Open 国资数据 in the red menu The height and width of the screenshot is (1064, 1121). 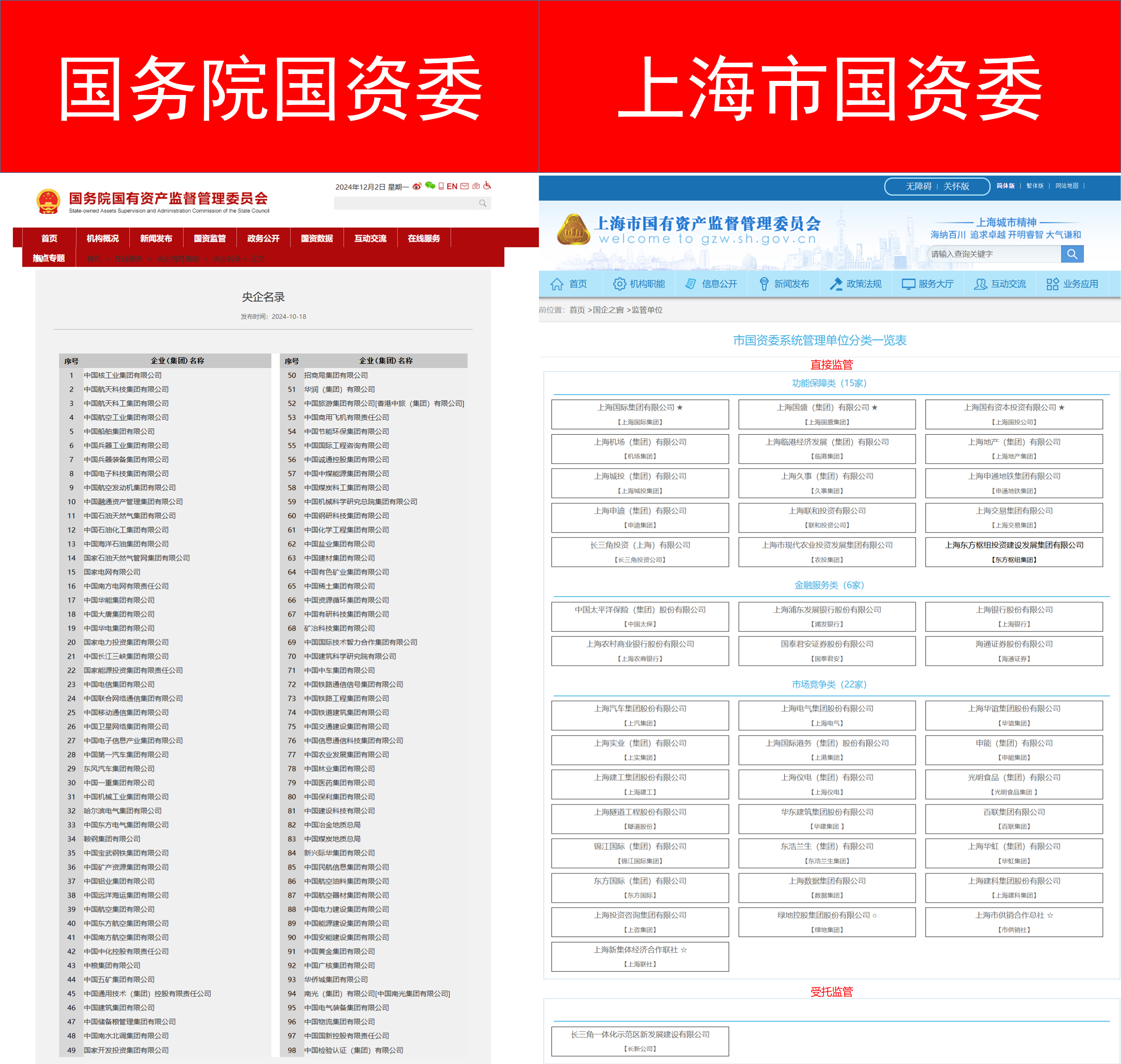[317, 238]
